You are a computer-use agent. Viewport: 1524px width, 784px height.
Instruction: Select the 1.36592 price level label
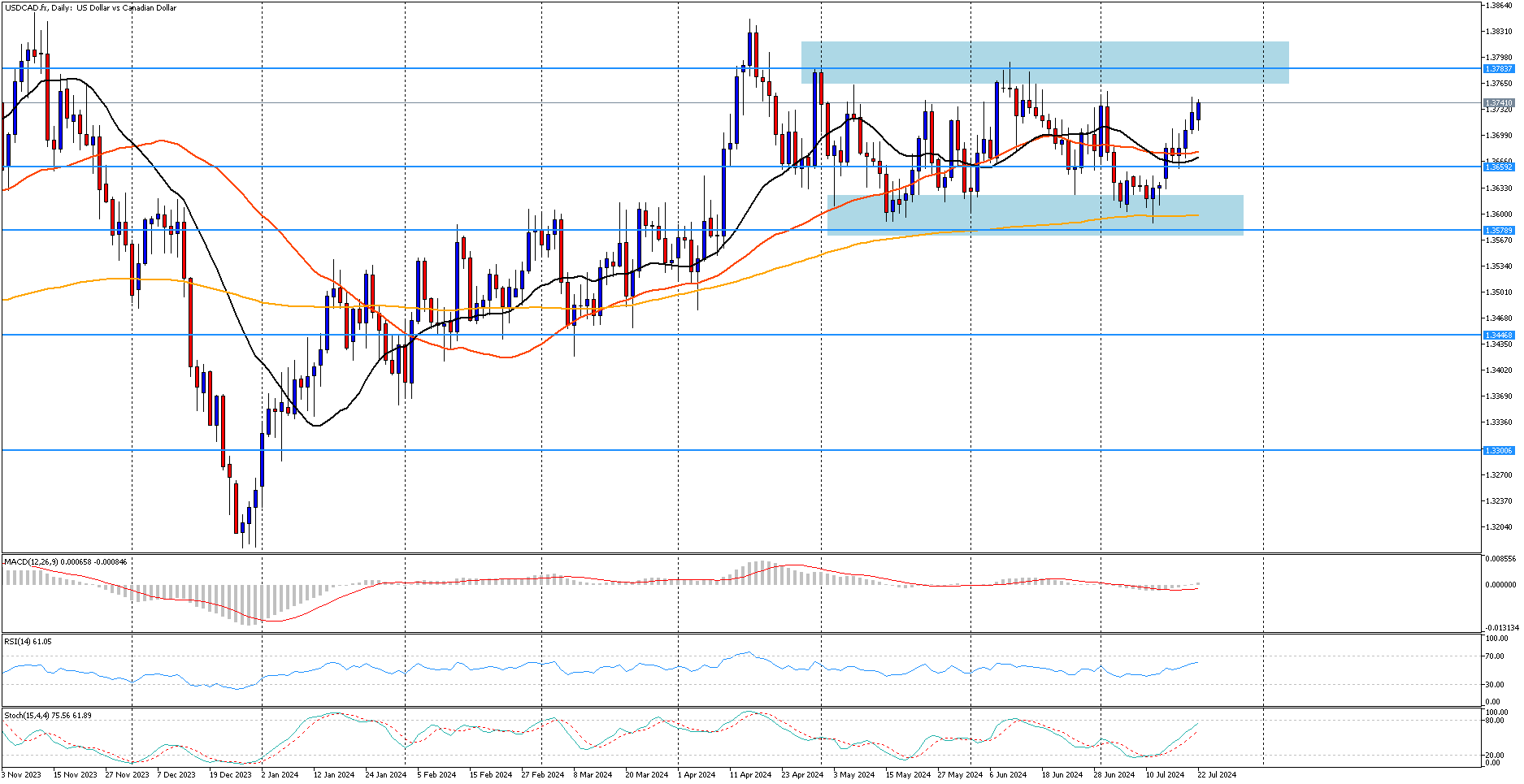[x=1499, y=167]
